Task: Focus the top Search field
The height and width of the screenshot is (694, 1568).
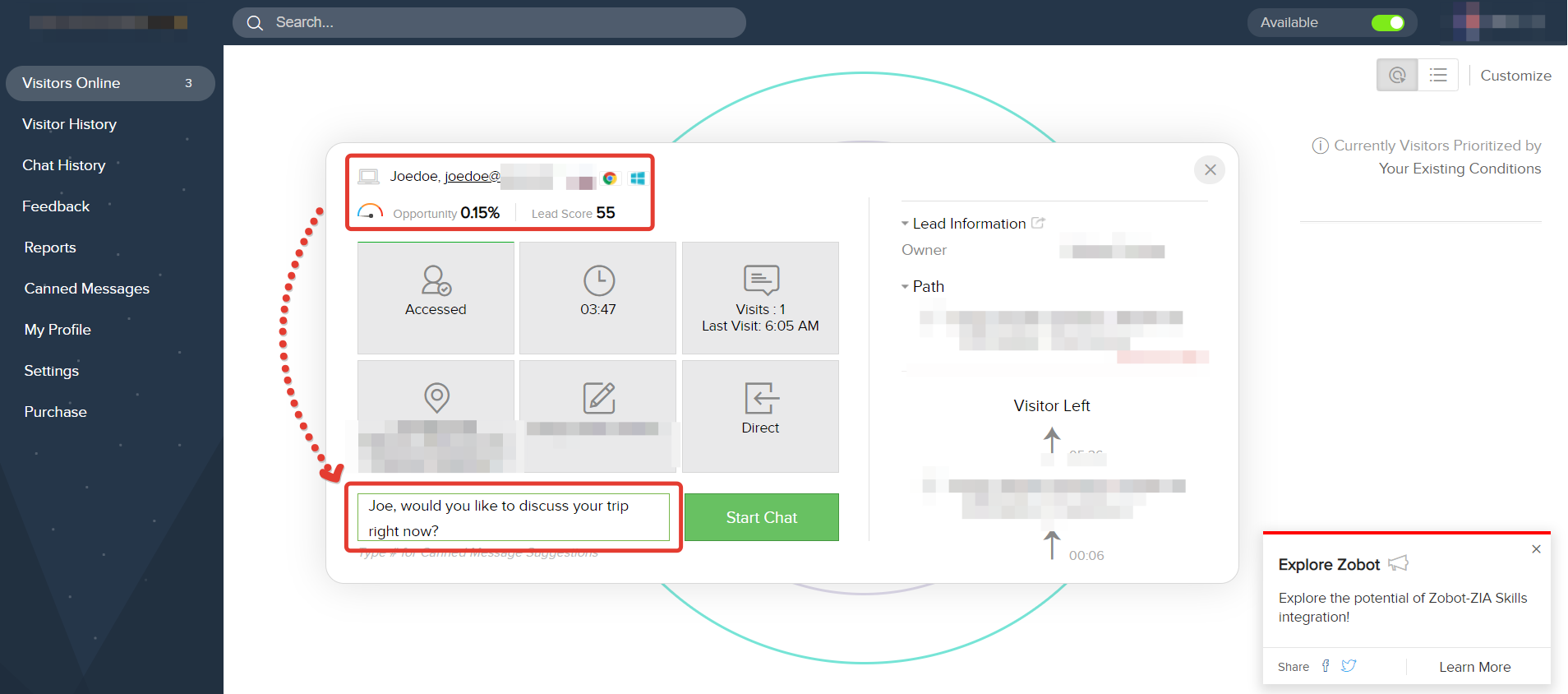Action: [x=489, y=23]
